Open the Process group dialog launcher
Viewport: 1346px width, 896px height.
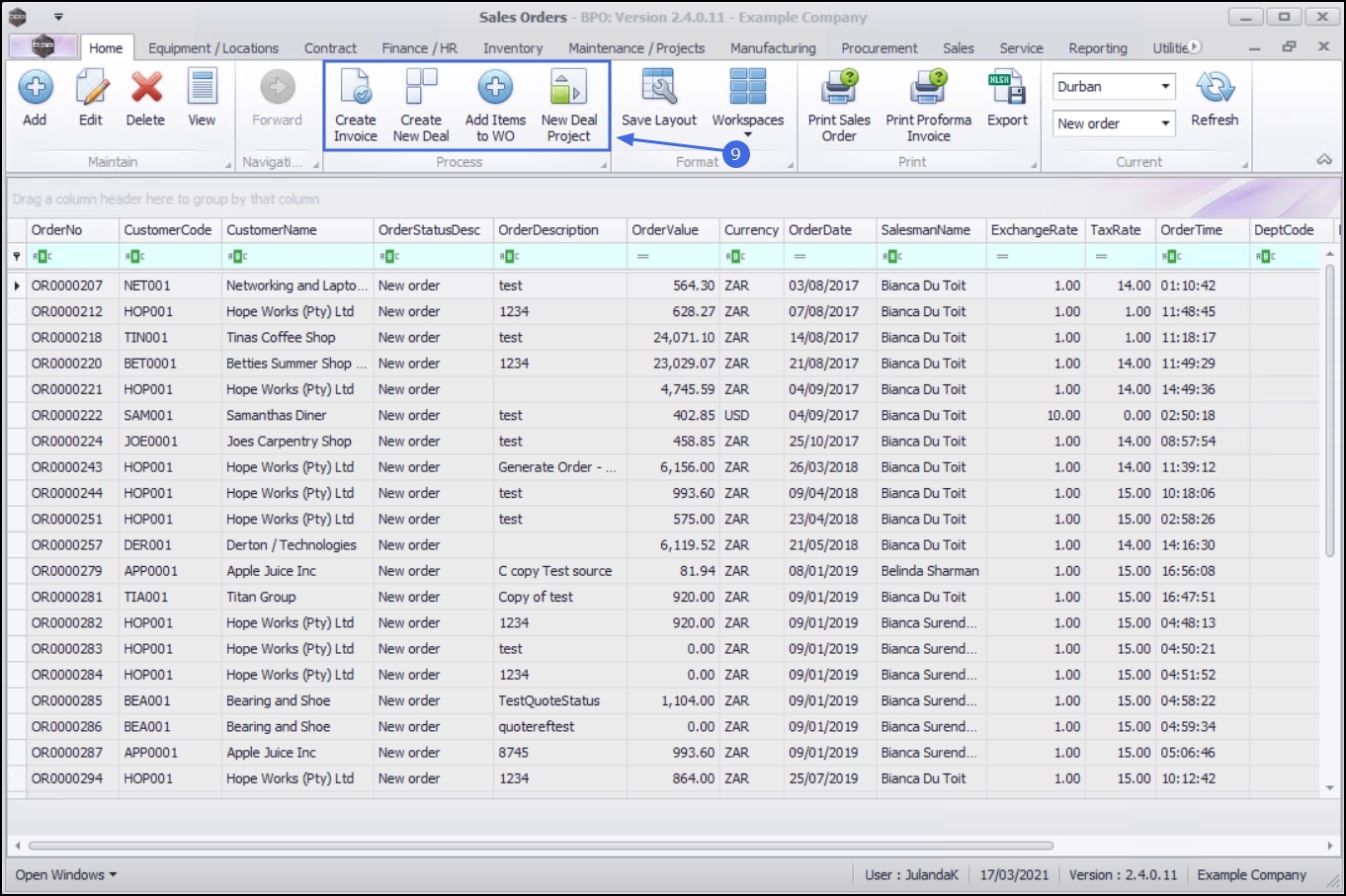click(x=604, y=165)
